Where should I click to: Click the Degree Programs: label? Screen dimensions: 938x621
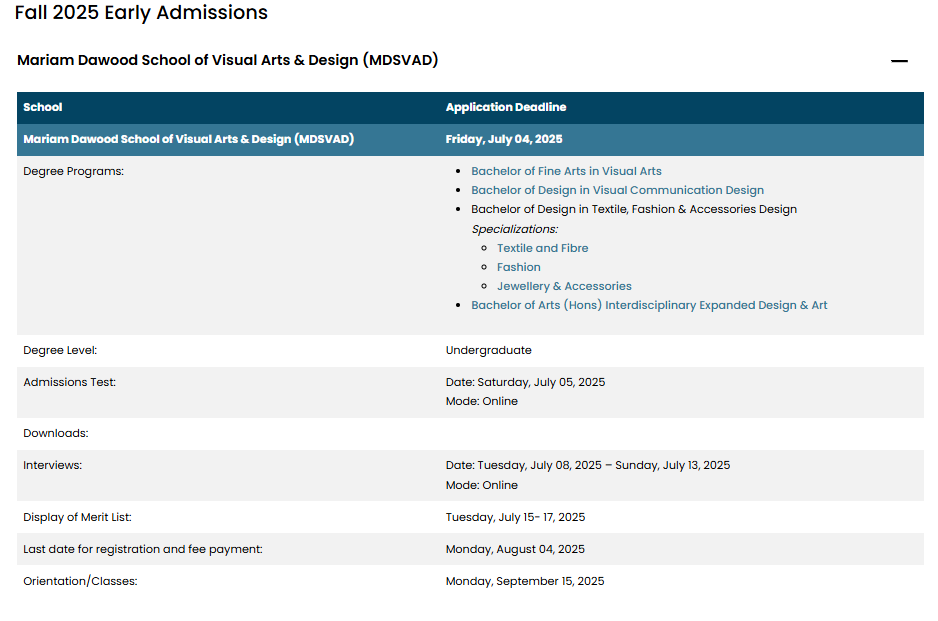[x=74, y=171]
